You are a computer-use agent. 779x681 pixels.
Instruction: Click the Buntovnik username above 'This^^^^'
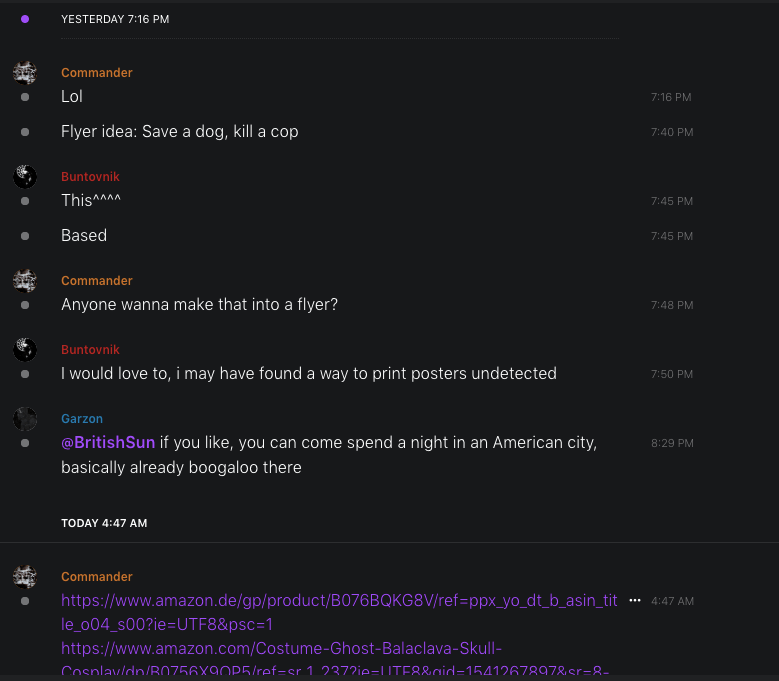coord(90,177)
